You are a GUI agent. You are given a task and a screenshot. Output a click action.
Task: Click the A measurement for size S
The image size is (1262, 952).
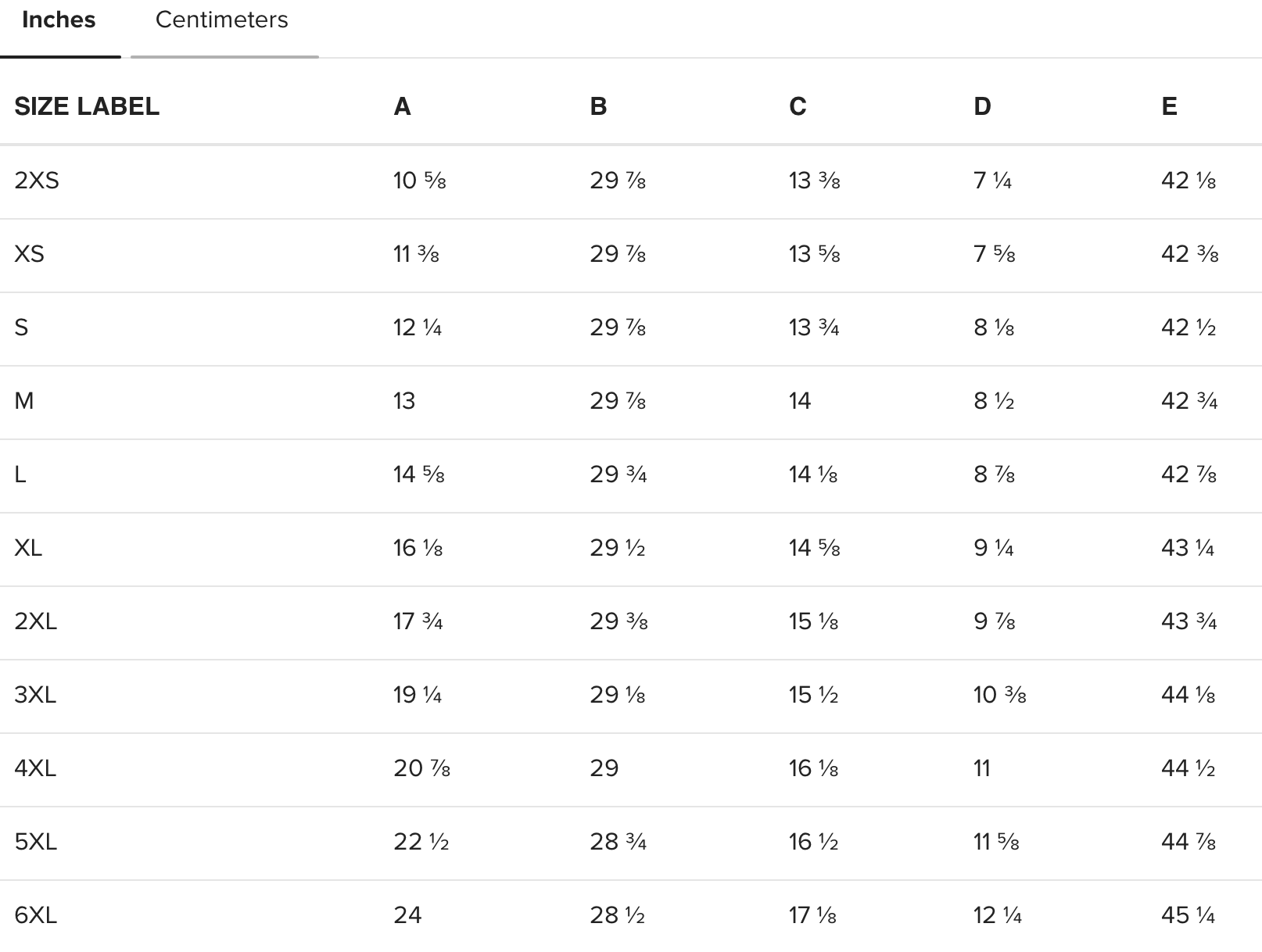click(417, 327)
